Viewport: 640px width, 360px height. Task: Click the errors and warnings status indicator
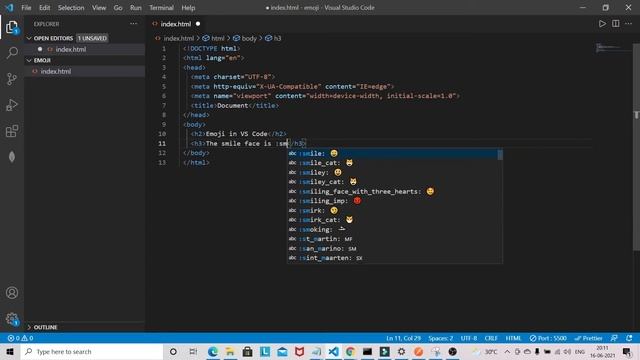pos(20,338)
